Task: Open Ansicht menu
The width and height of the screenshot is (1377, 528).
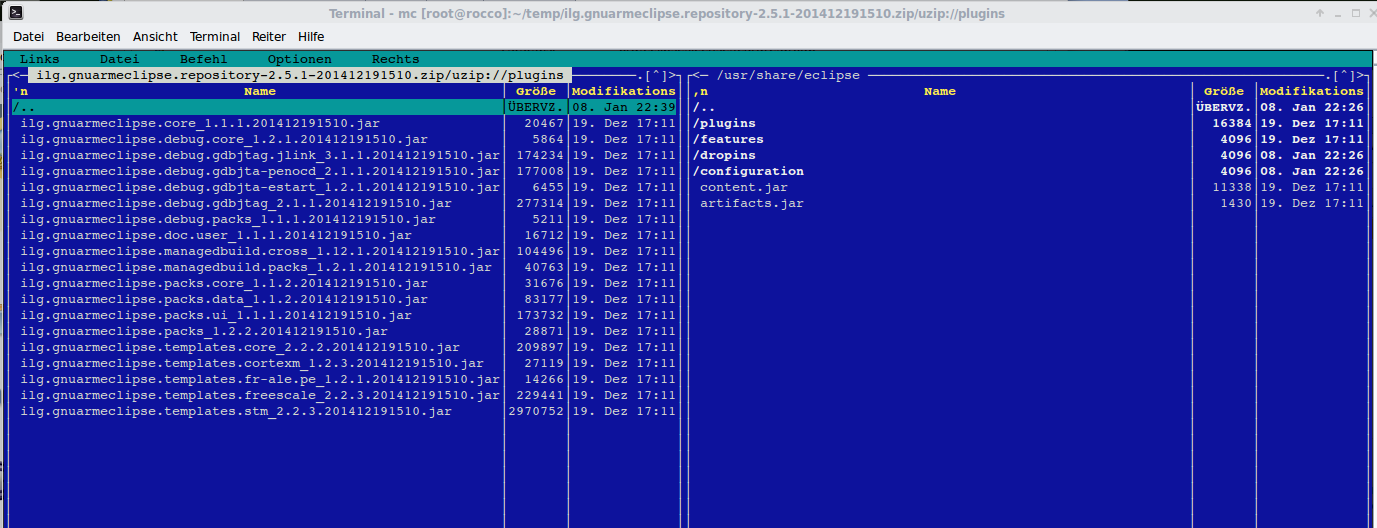Action: point(155,36)
